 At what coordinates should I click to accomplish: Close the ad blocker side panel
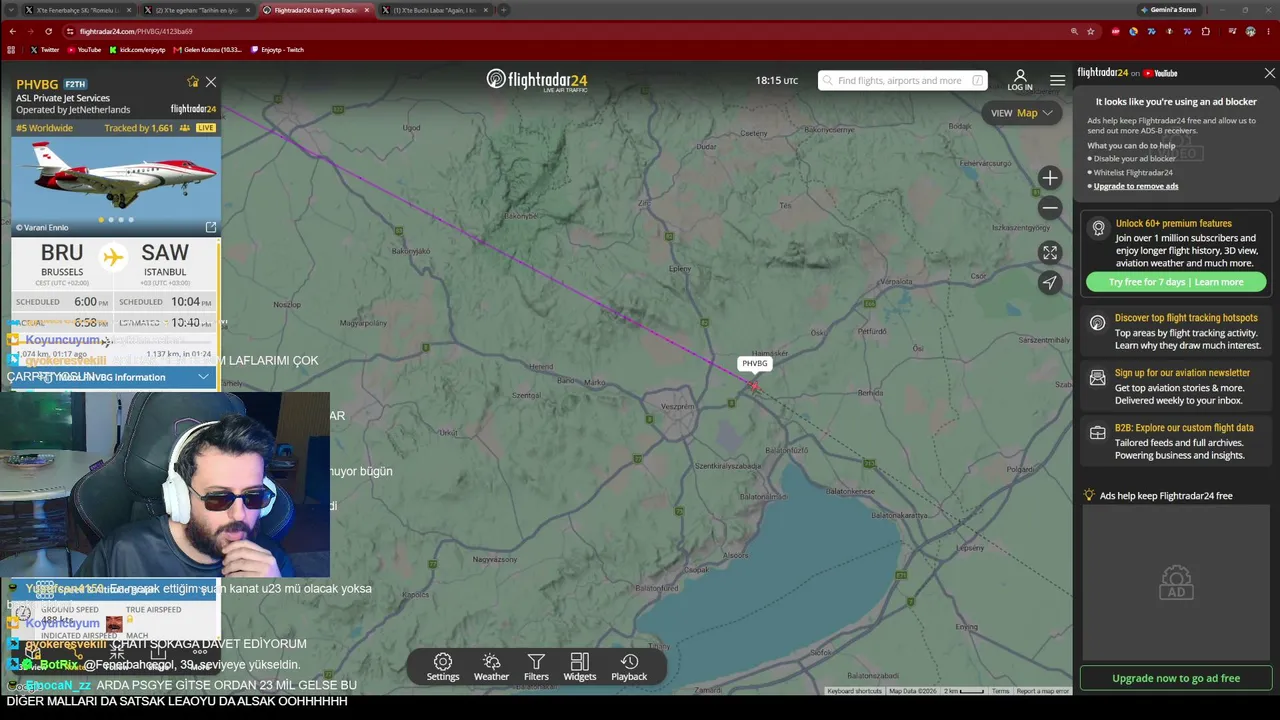click(x=1269, y=73)
